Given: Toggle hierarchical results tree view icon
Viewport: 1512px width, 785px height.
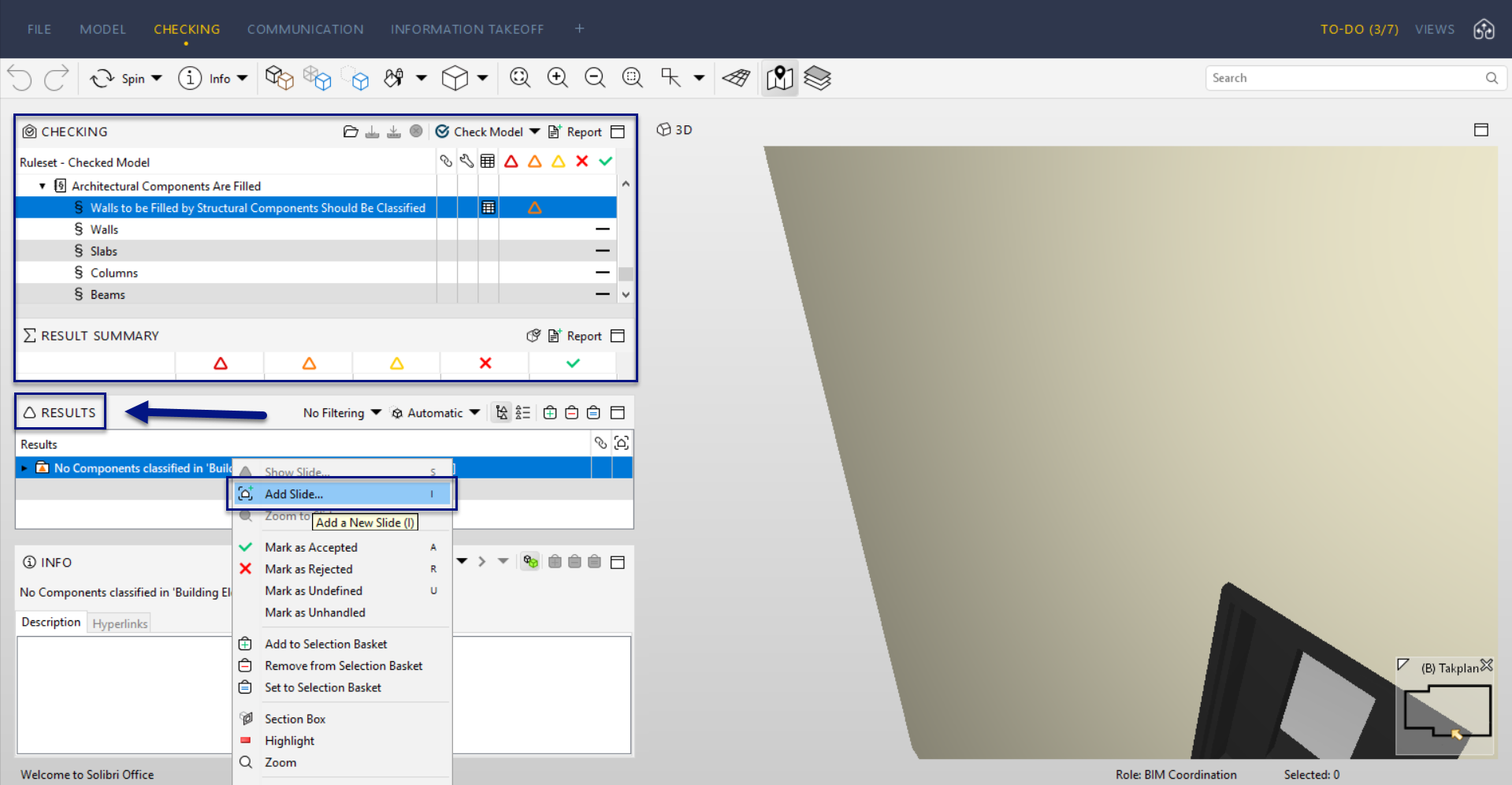Looking at the screenshot, I should pos(502,413).
